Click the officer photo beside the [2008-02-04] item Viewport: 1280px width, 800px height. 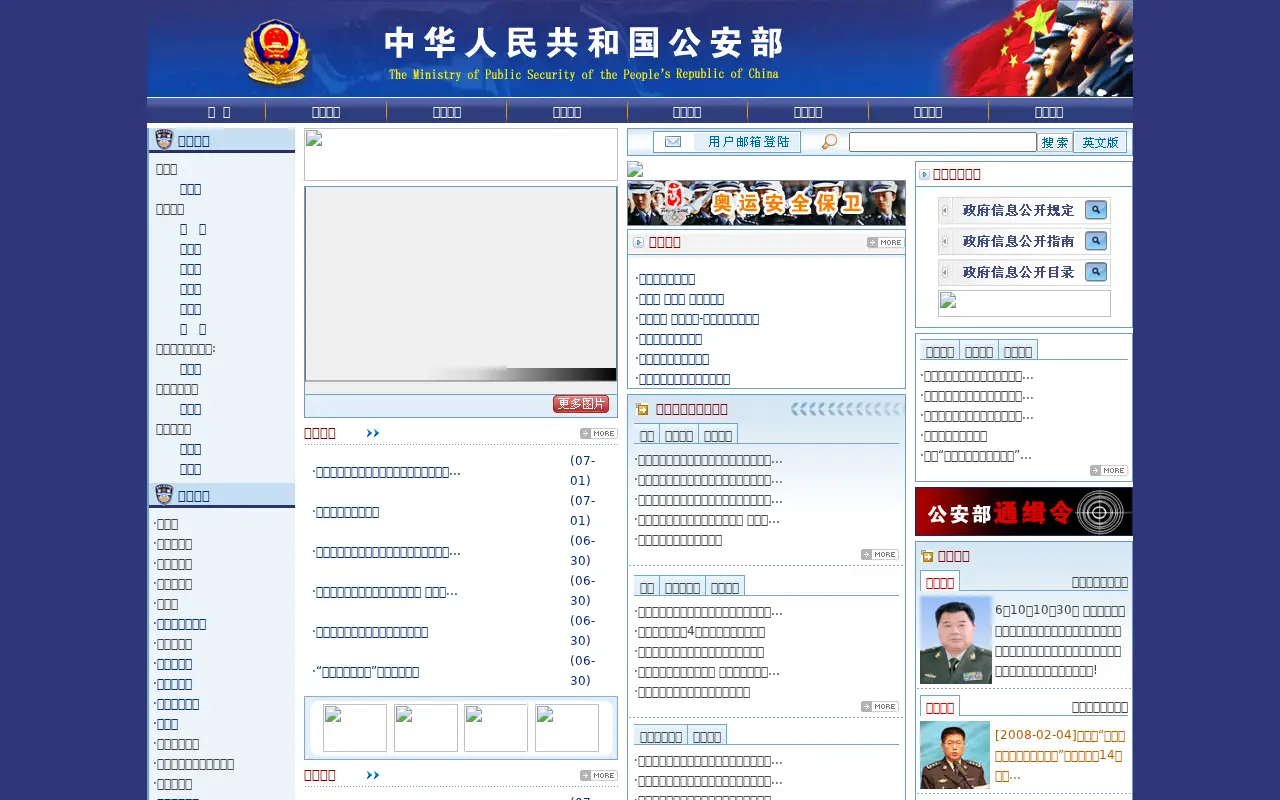[955, 755]
